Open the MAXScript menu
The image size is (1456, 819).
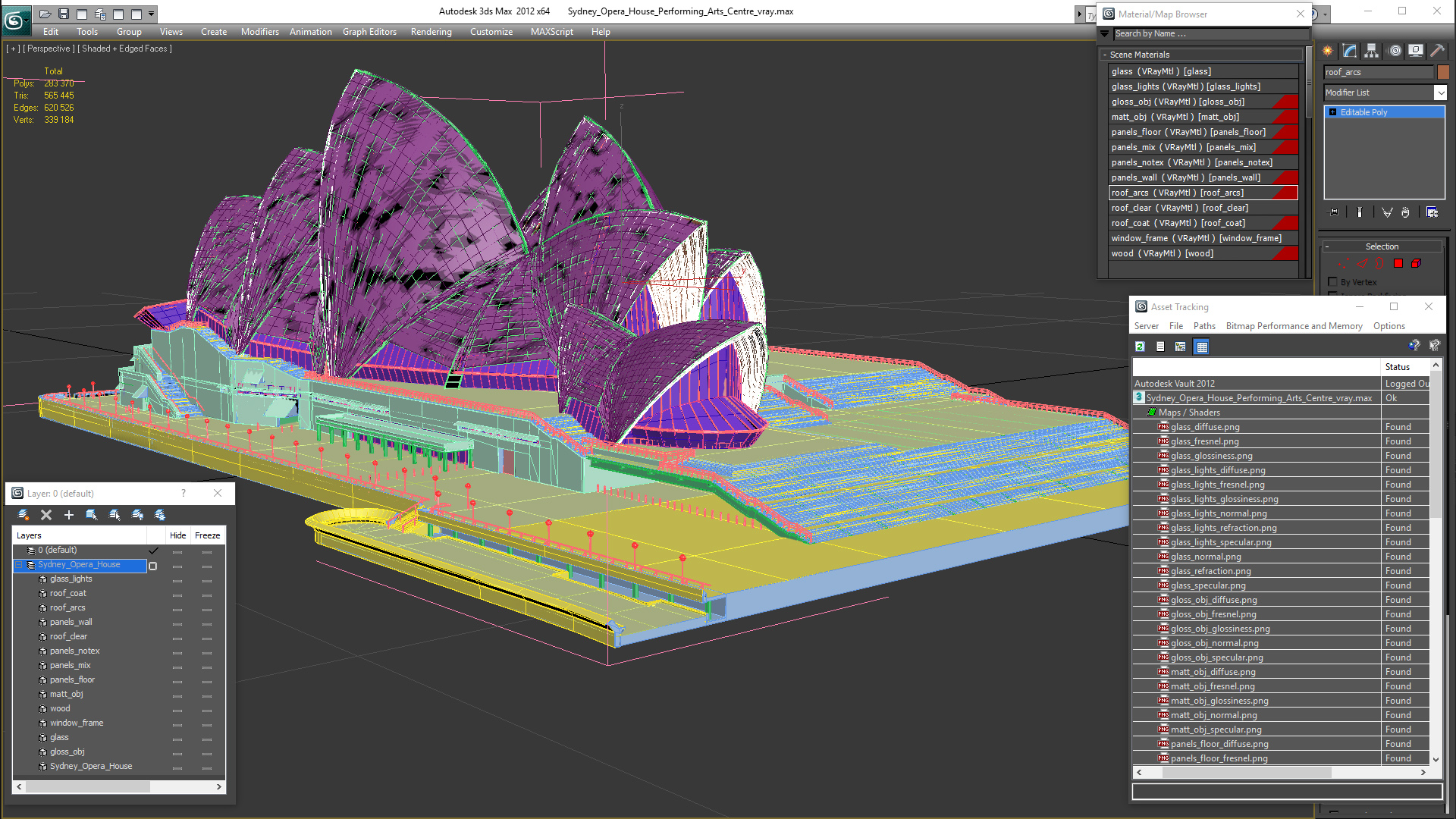(x=551, y=32)
